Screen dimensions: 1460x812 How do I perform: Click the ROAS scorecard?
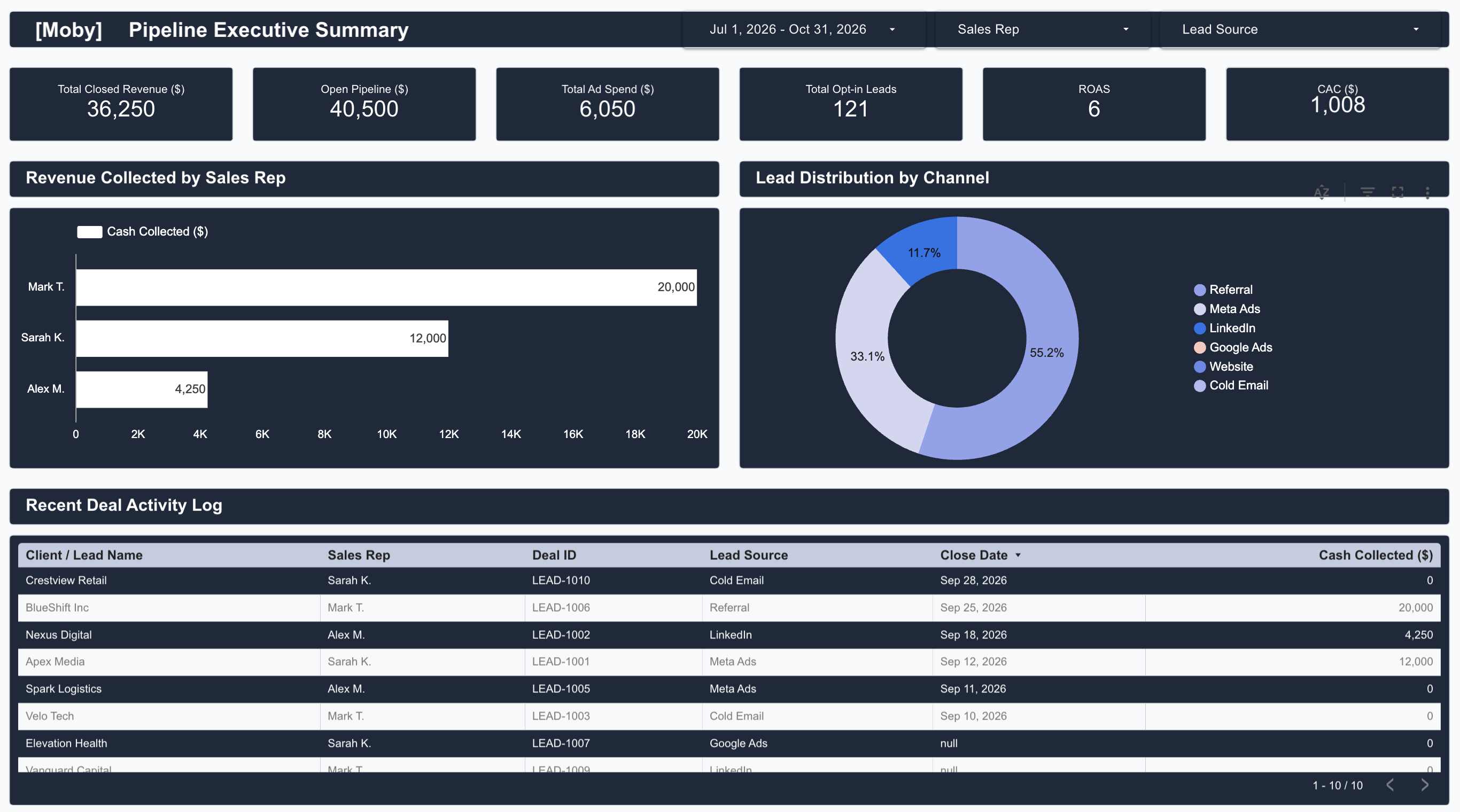[1094, 104]
